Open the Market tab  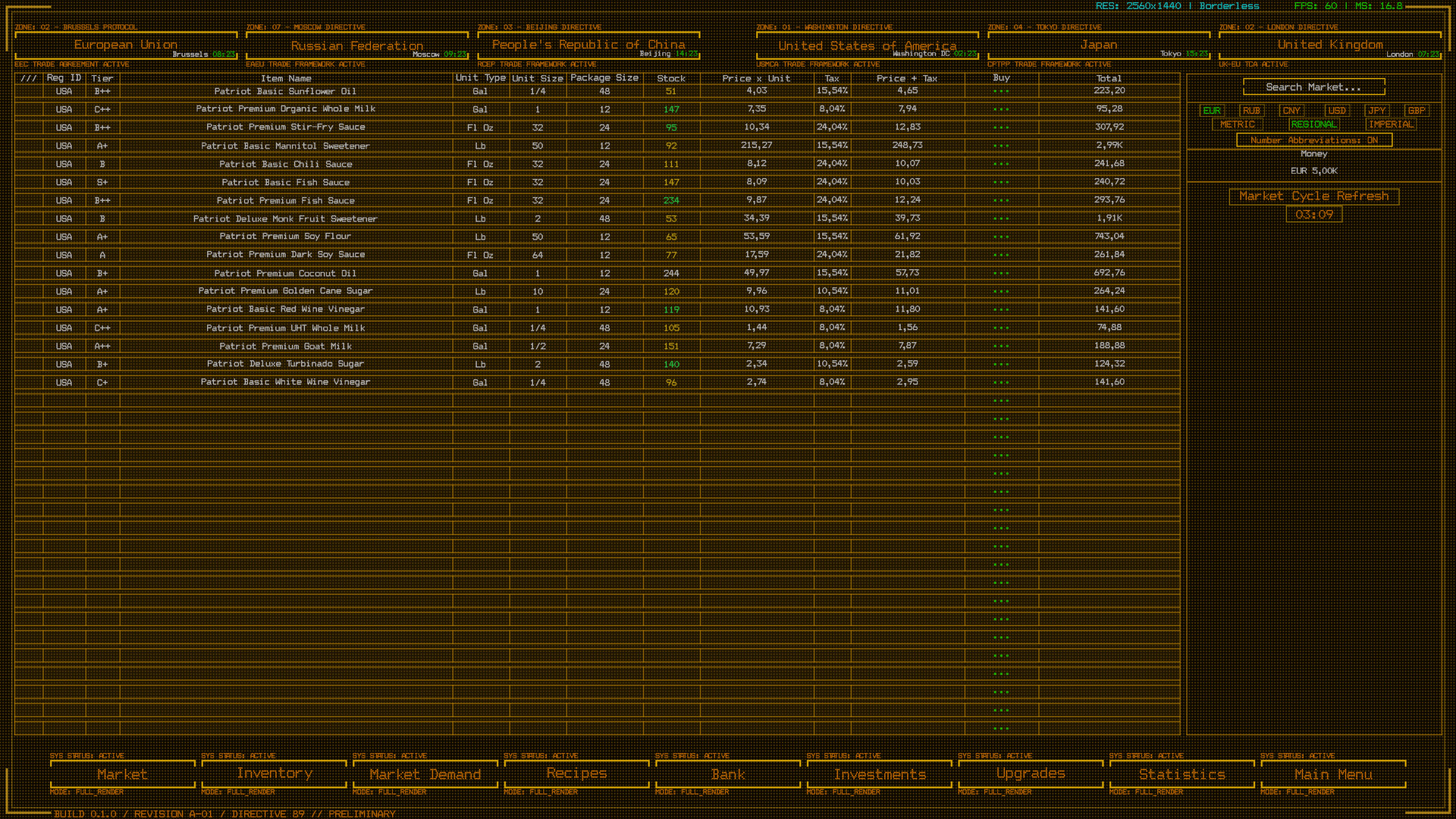coord(122,774)
